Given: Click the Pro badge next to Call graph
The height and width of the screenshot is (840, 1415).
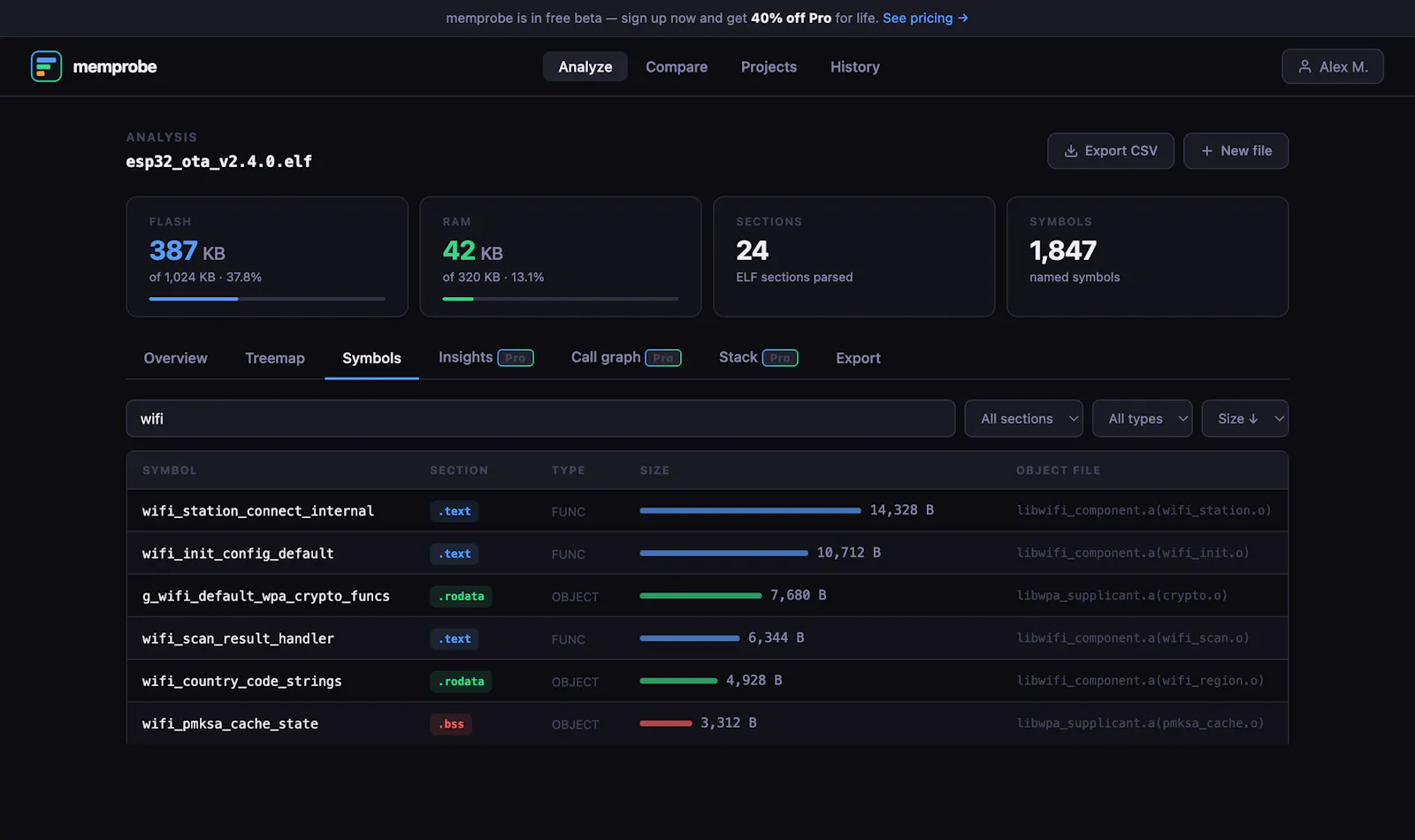Looking at the screenshot, I should point(663,358).
